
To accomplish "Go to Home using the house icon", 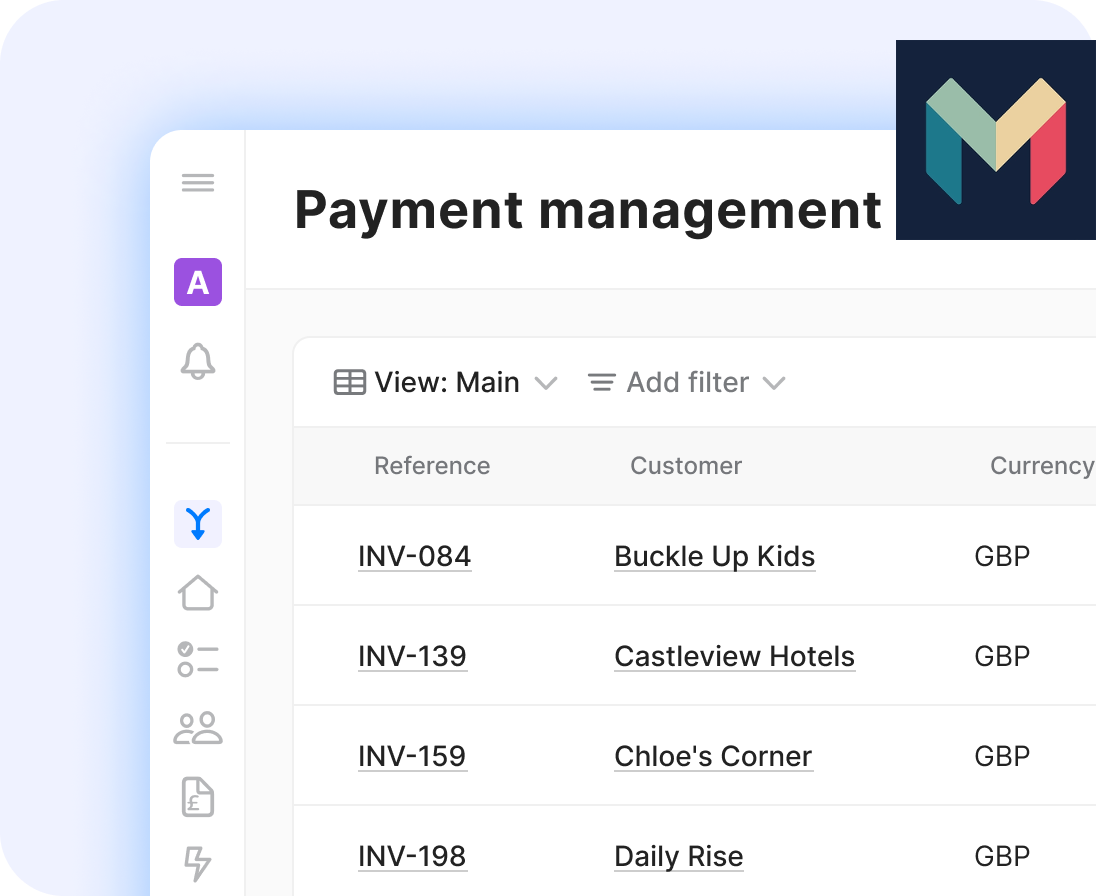I will pos(197,592).
